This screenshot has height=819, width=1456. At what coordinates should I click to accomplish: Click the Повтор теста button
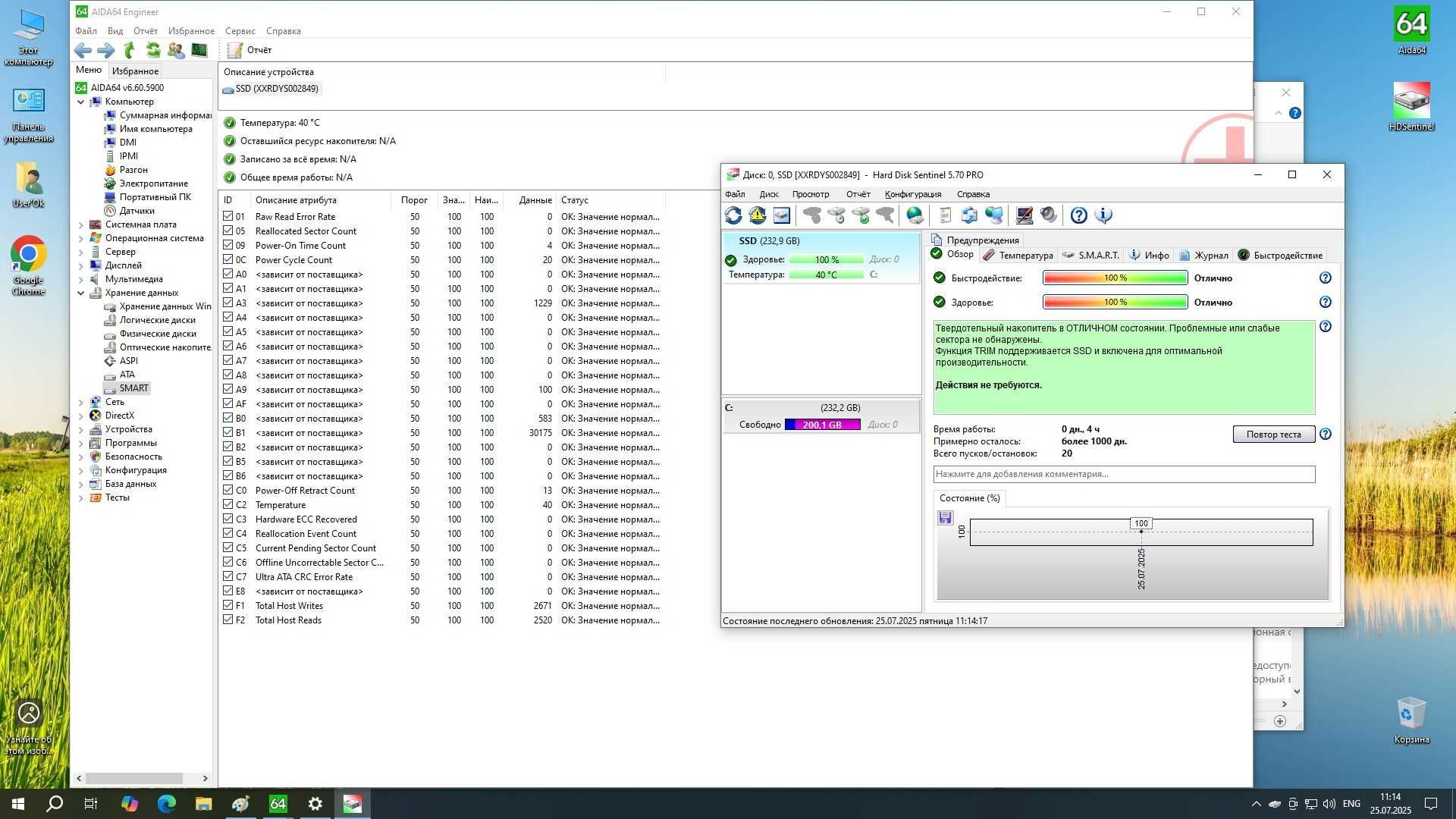pyautogui.click(x=1273, y=435)
